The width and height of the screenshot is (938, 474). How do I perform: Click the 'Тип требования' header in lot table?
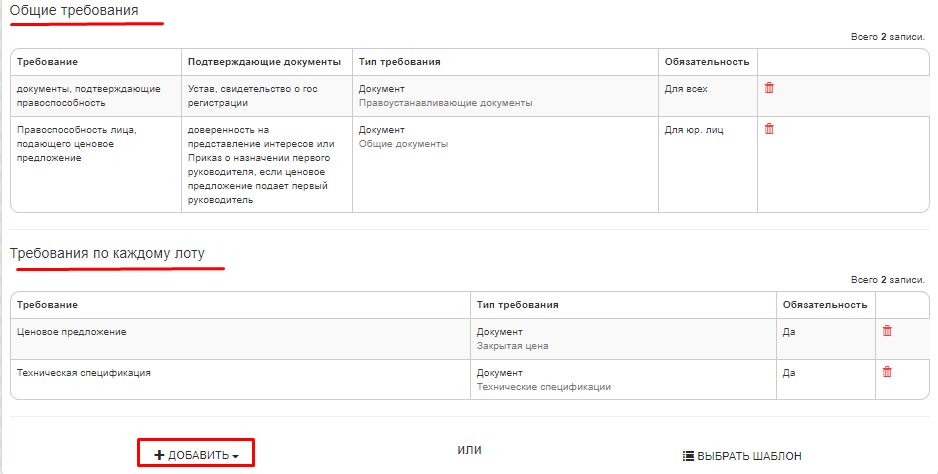pyautogui.click(x=517, y=304)
